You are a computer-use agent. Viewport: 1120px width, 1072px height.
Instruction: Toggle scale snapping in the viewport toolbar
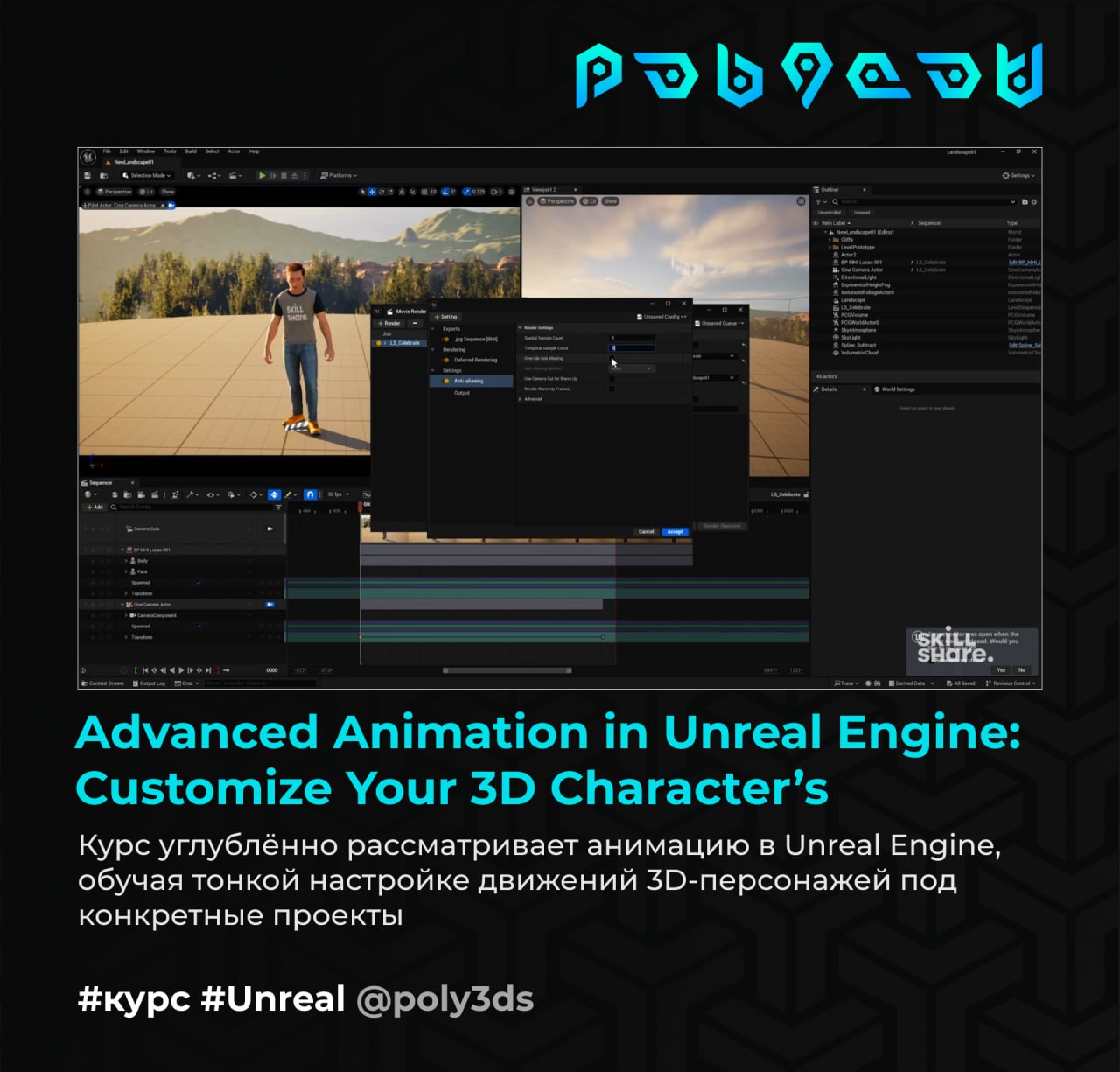coord(466,192)
